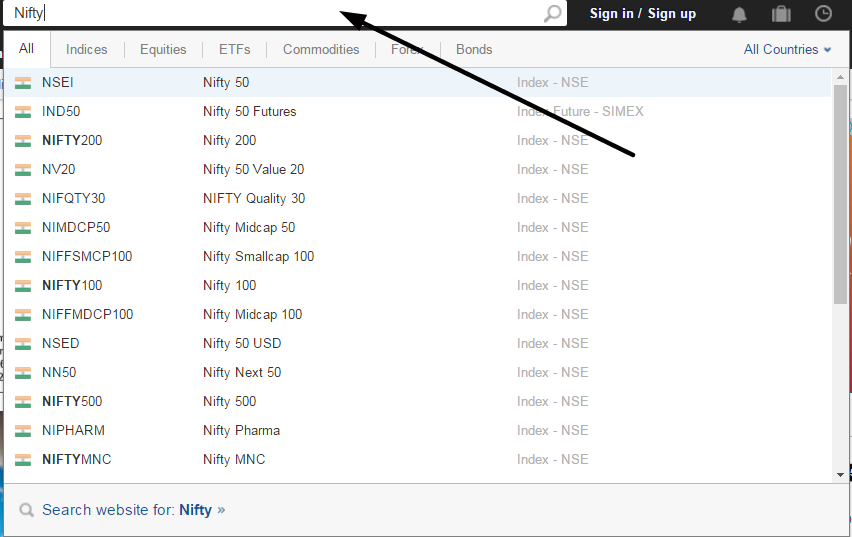Click the magnifier beside 'Search website for'
This screenshot has width=852, height=537.
[x=26, y=510]
